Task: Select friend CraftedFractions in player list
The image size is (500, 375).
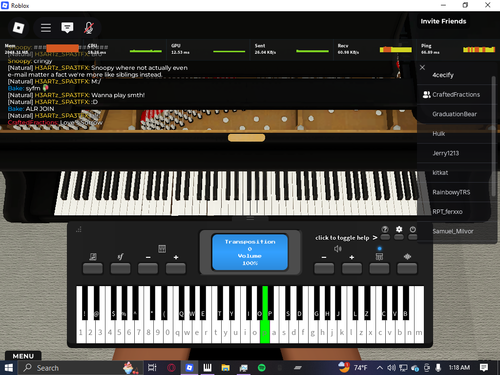Action: tap(455, 95)
